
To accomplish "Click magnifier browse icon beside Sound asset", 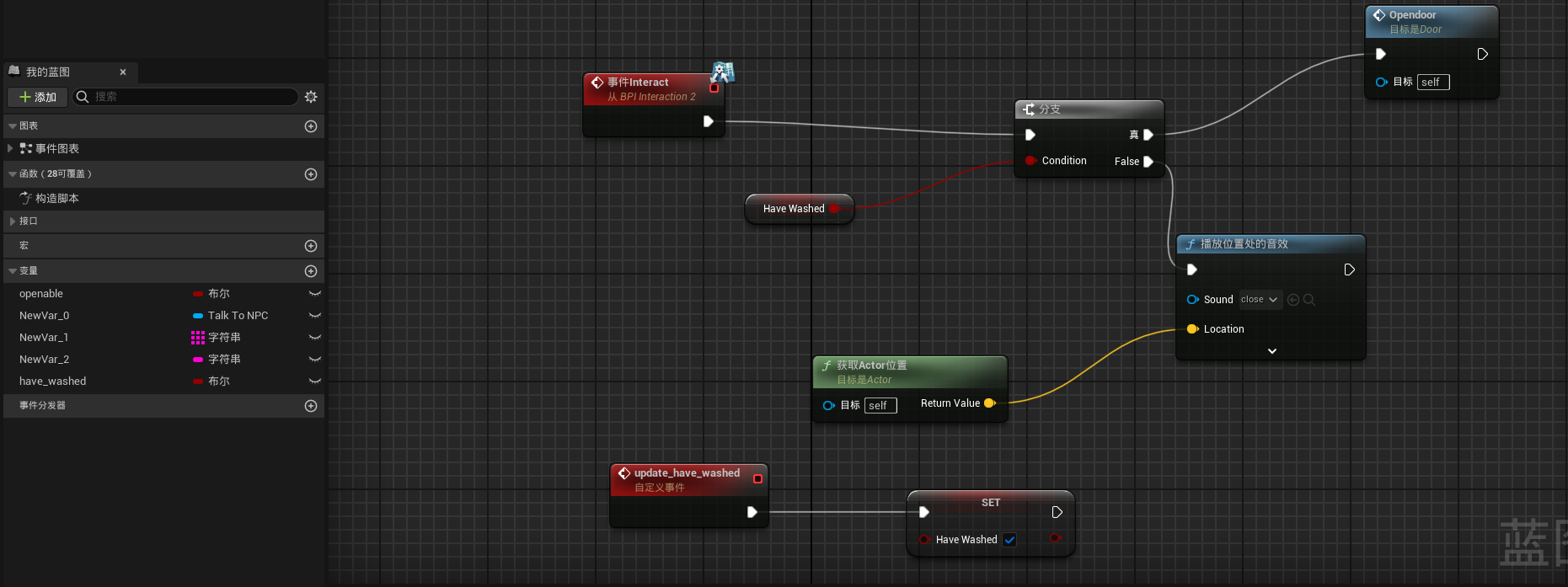I will [1309, 300].
